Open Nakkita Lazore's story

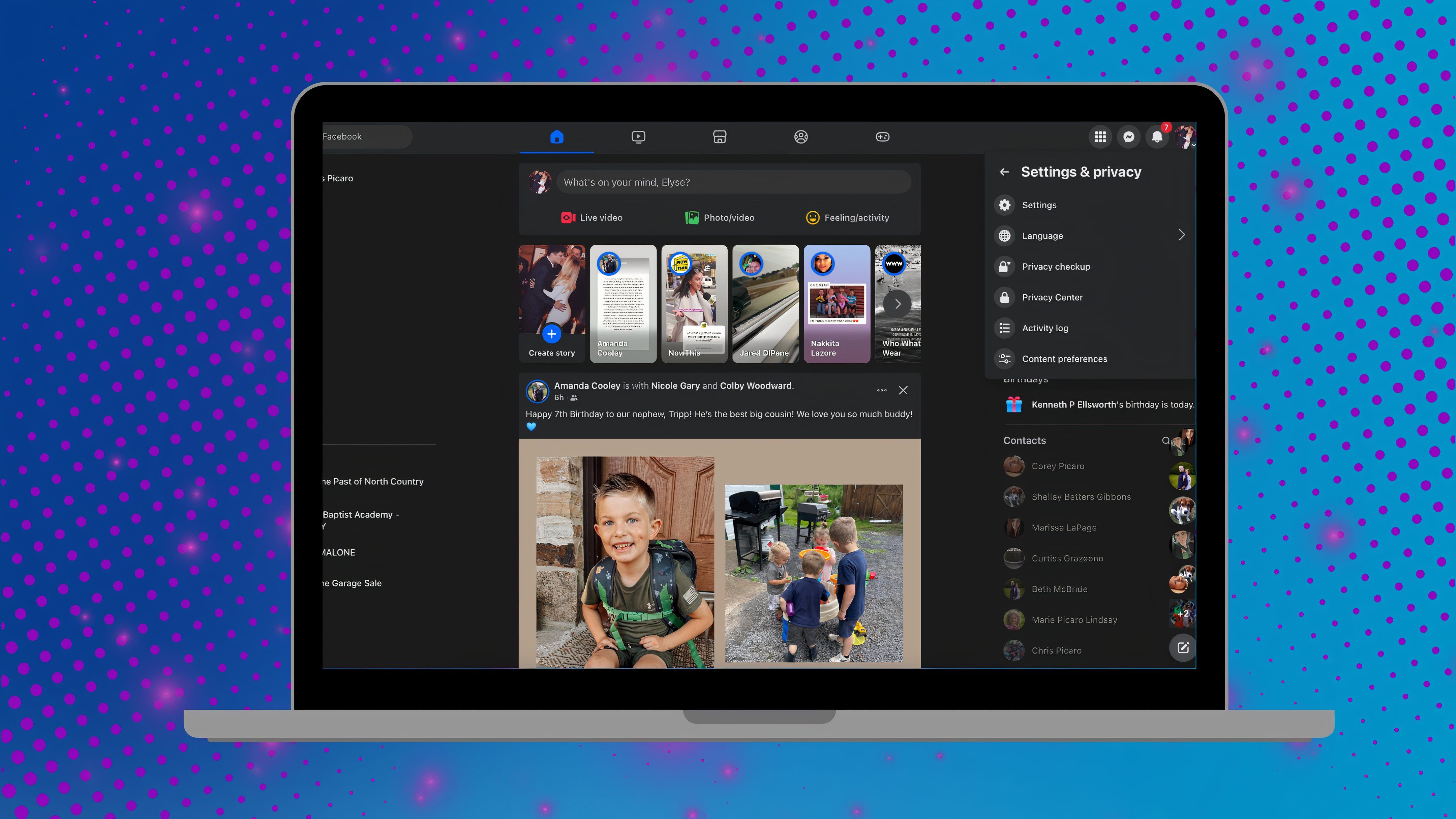(x=837, y=304)
